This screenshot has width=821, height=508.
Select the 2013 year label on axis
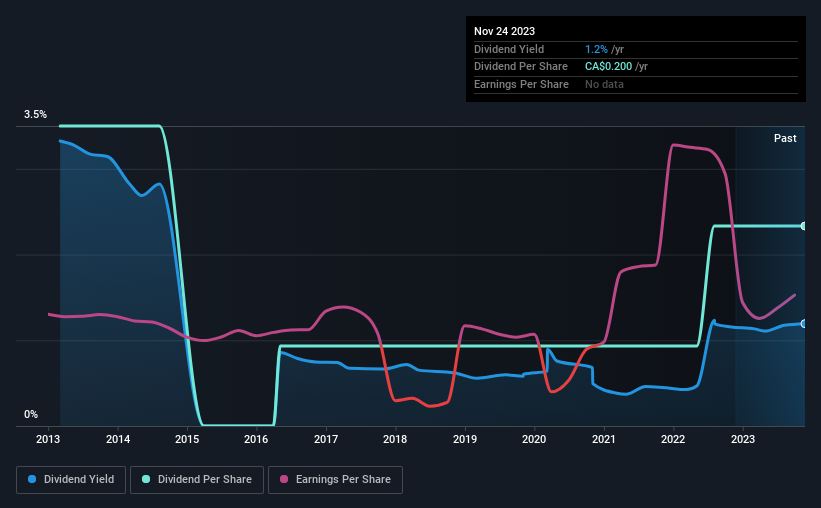(48, 439)
